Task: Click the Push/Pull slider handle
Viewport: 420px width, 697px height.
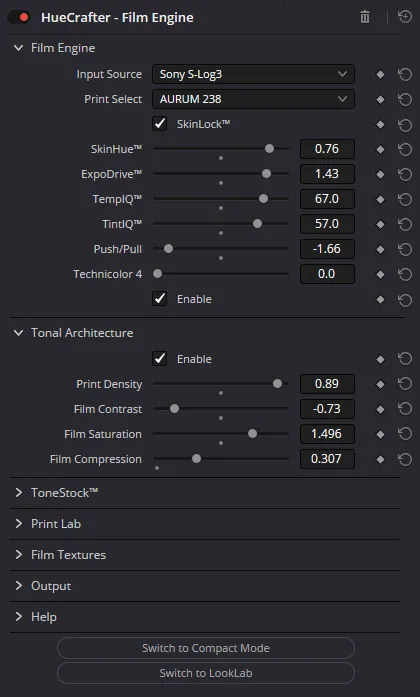Action: (168, 248)
